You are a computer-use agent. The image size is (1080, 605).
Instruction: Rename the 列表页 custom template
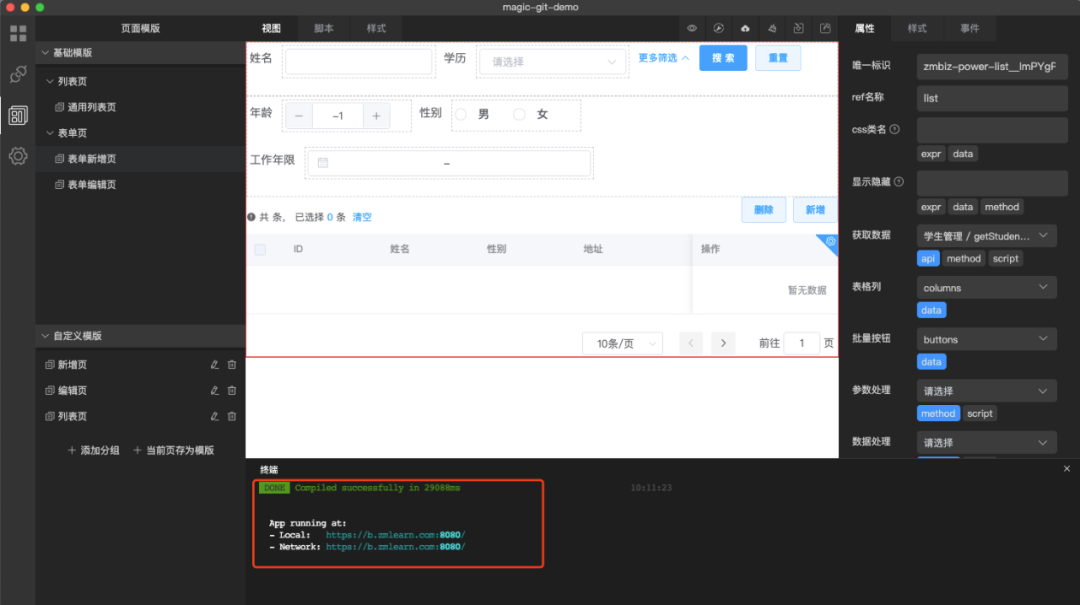tap(214, 416)
